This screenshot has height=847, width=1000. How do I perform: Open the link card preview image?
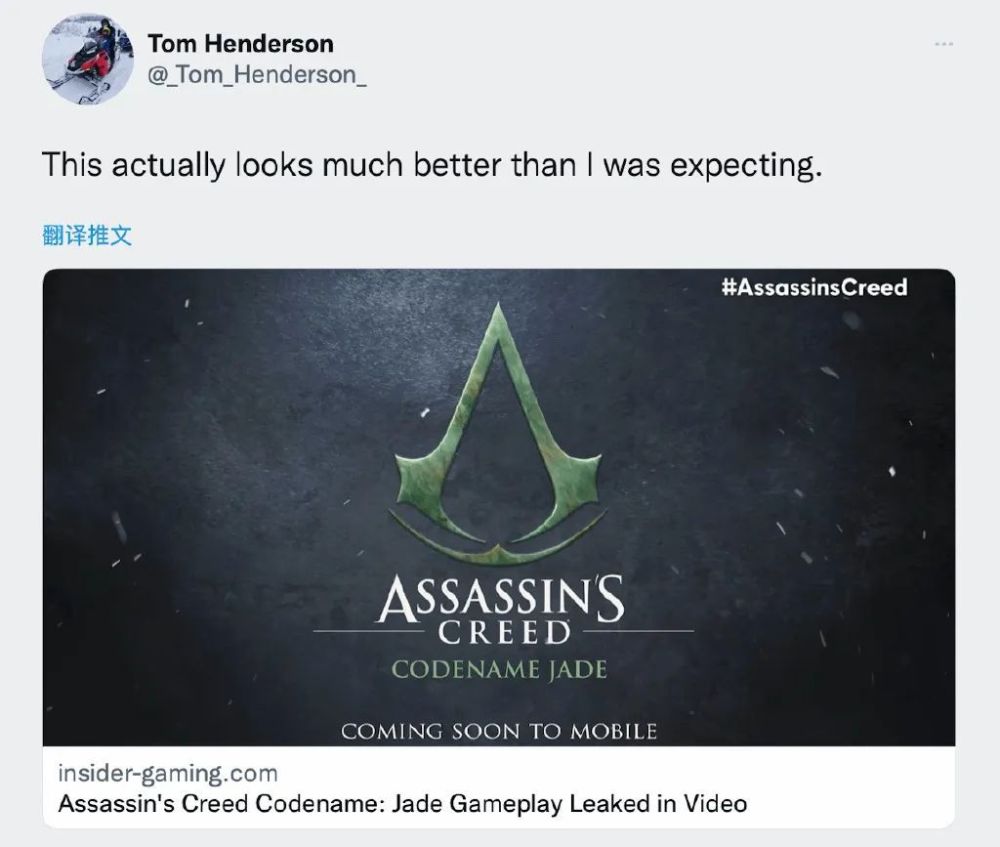[499, 507]
